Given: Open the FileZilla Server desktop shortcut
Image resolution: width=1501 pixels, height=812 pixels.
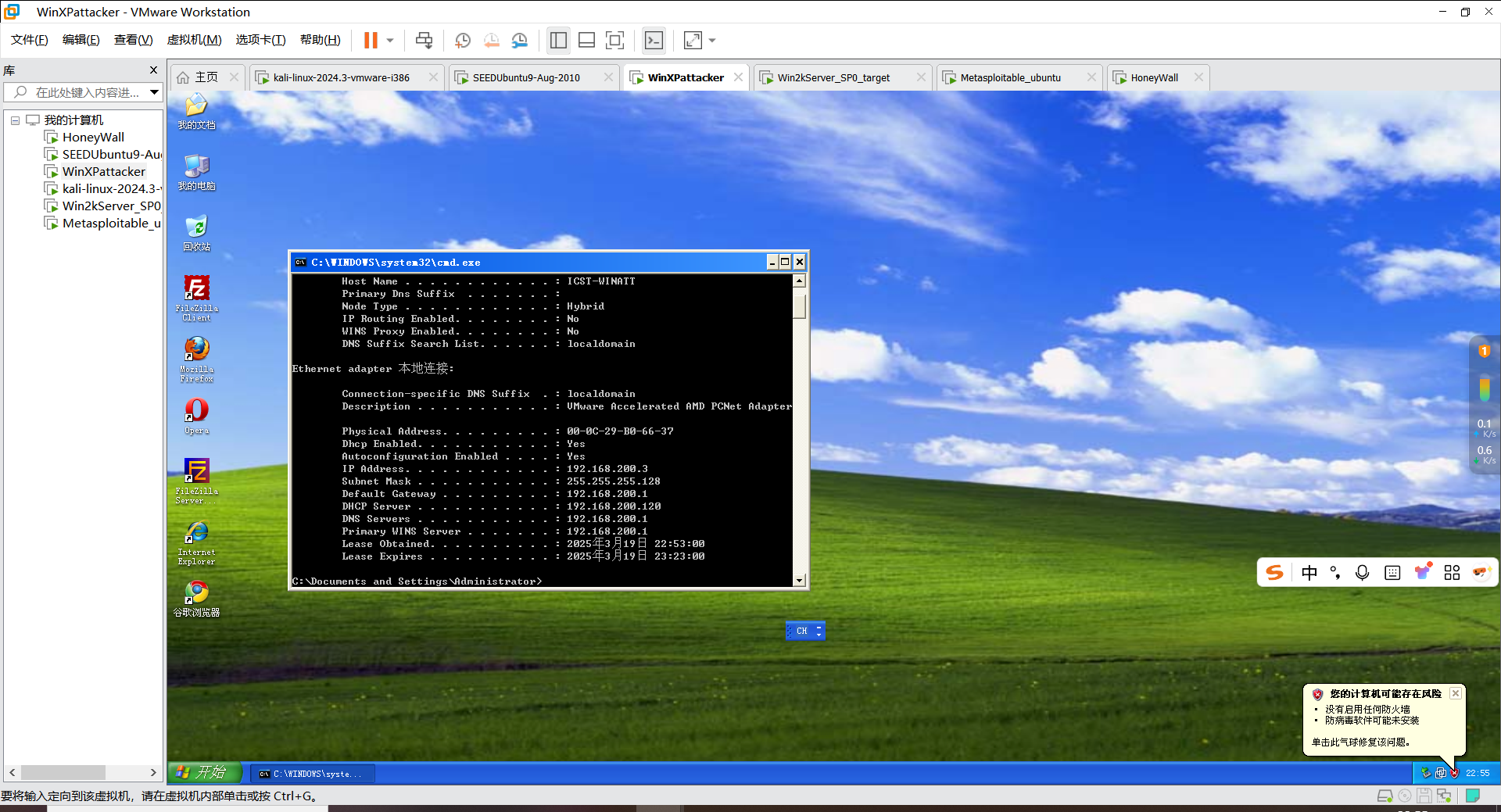Looking at the screenshot, I should tap(196, 481).
